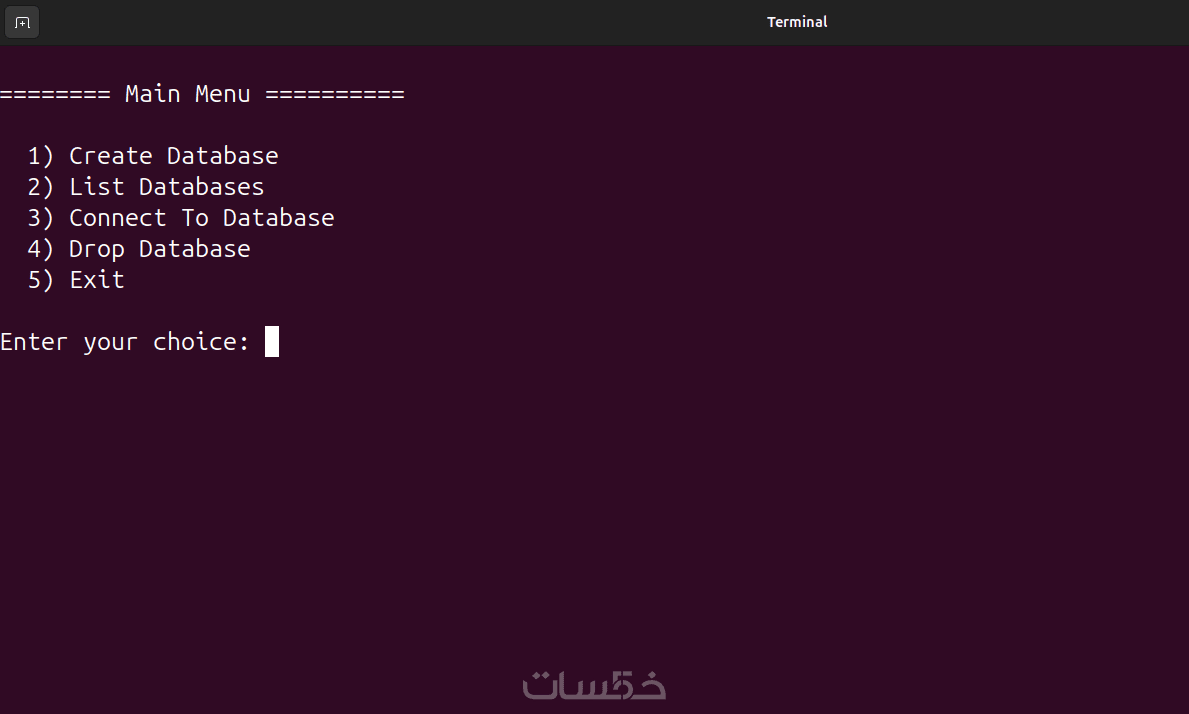This screenshot has width=1189, height=714.
Task: Select the List Databases menu text
Action: pyautogui.click(x=167, y=187)
